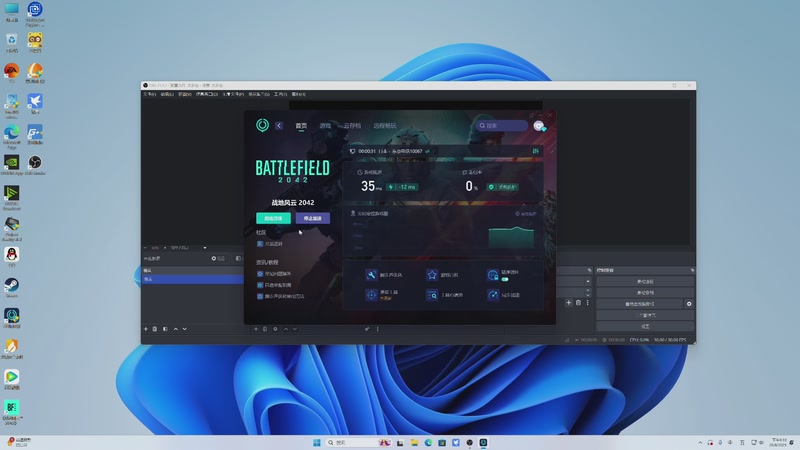
Task: Click the gear icon beside virtual camera button
Action: [689, 304]
